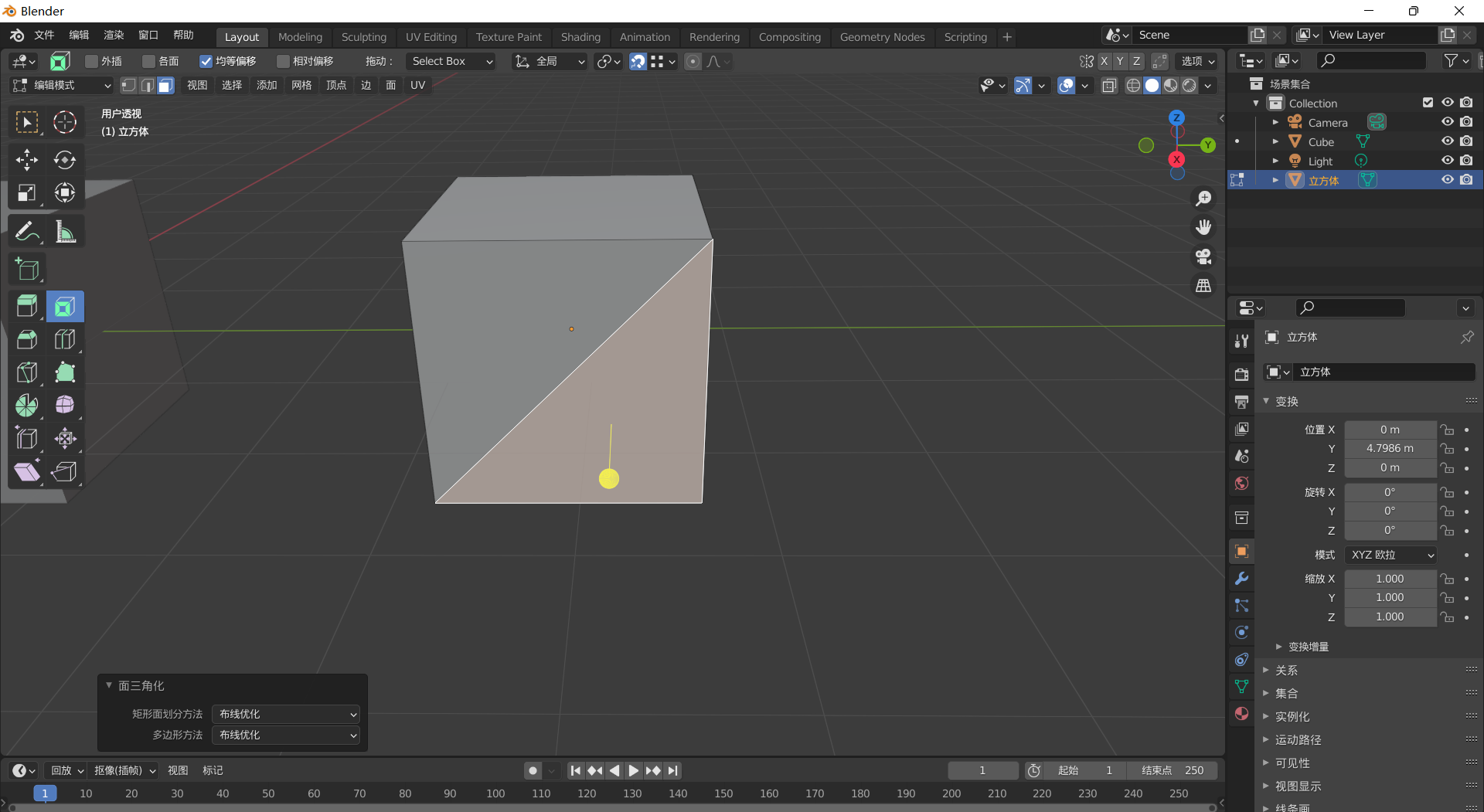Select the Poly Build tool

65,372
